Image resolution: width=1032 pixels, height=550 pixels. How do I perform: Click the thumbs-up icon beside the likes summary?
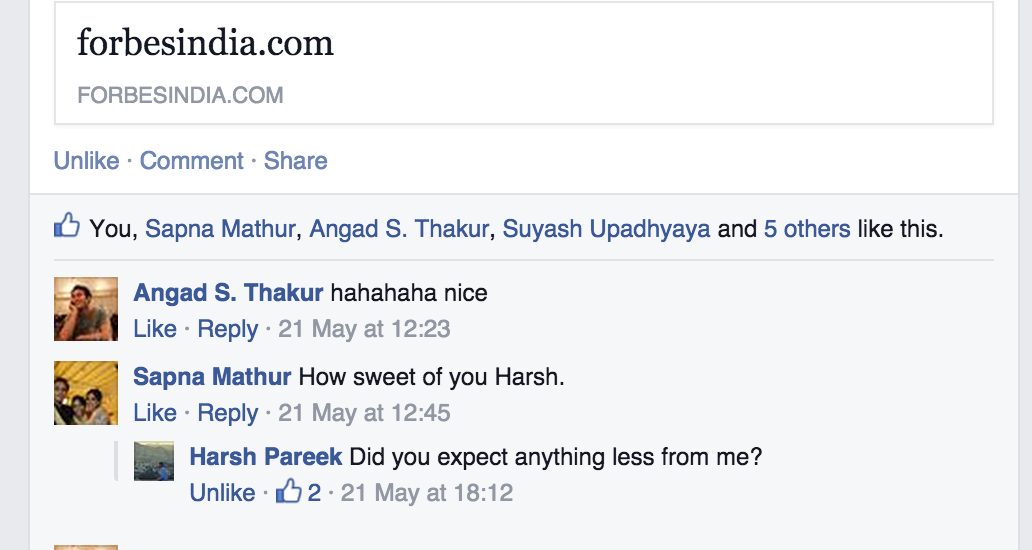(67, 226)
